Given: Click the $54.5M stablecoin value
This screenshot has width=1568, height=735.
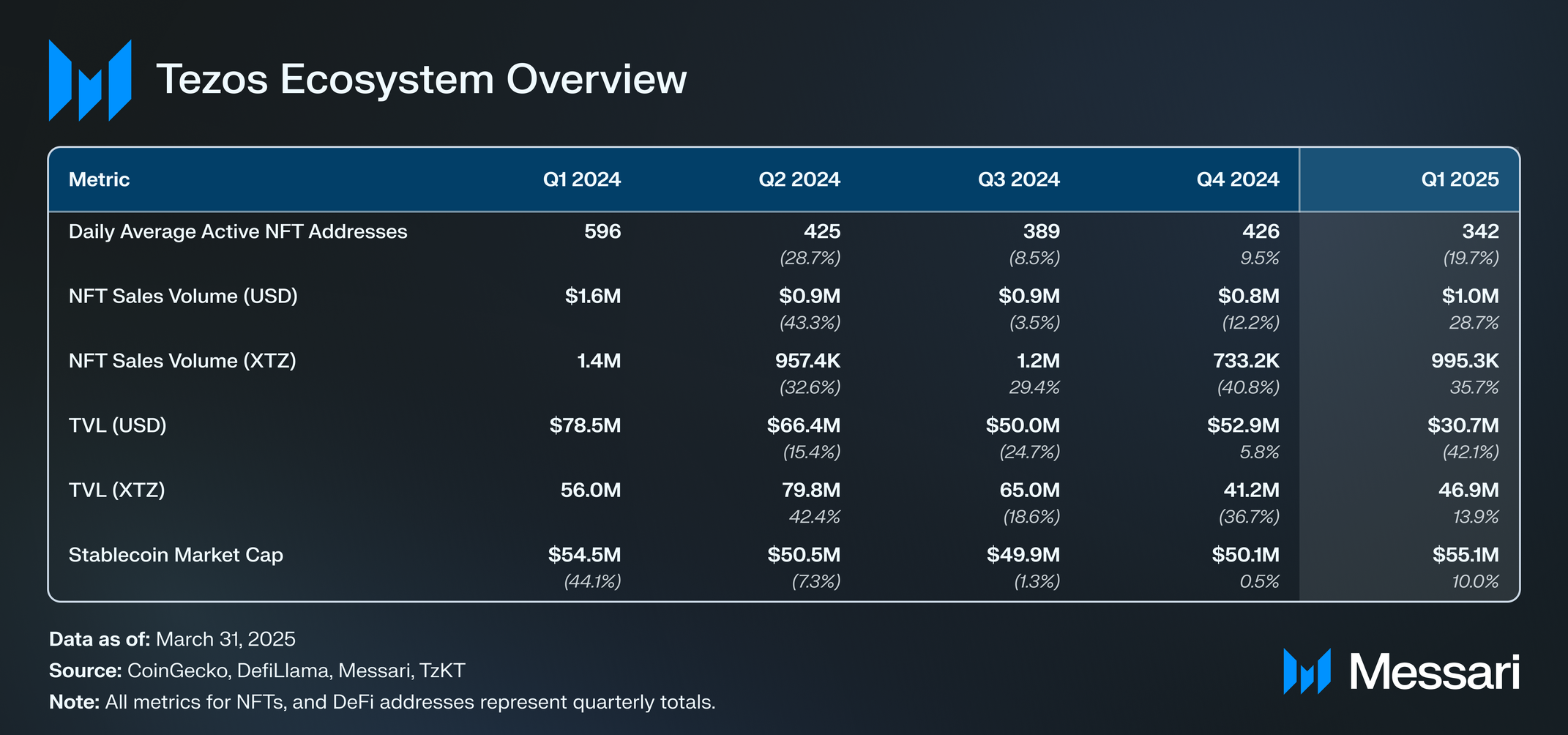Looking at the screenshot, I should (585, 555).
